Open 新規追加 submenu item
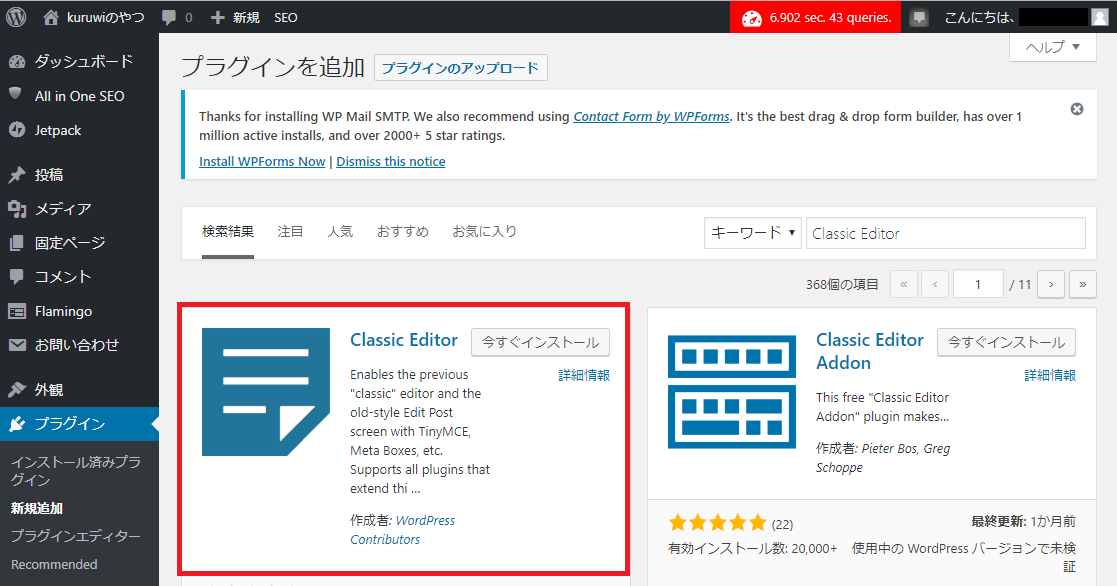This screenshot has width=1117, height=586. coord(37,508)
